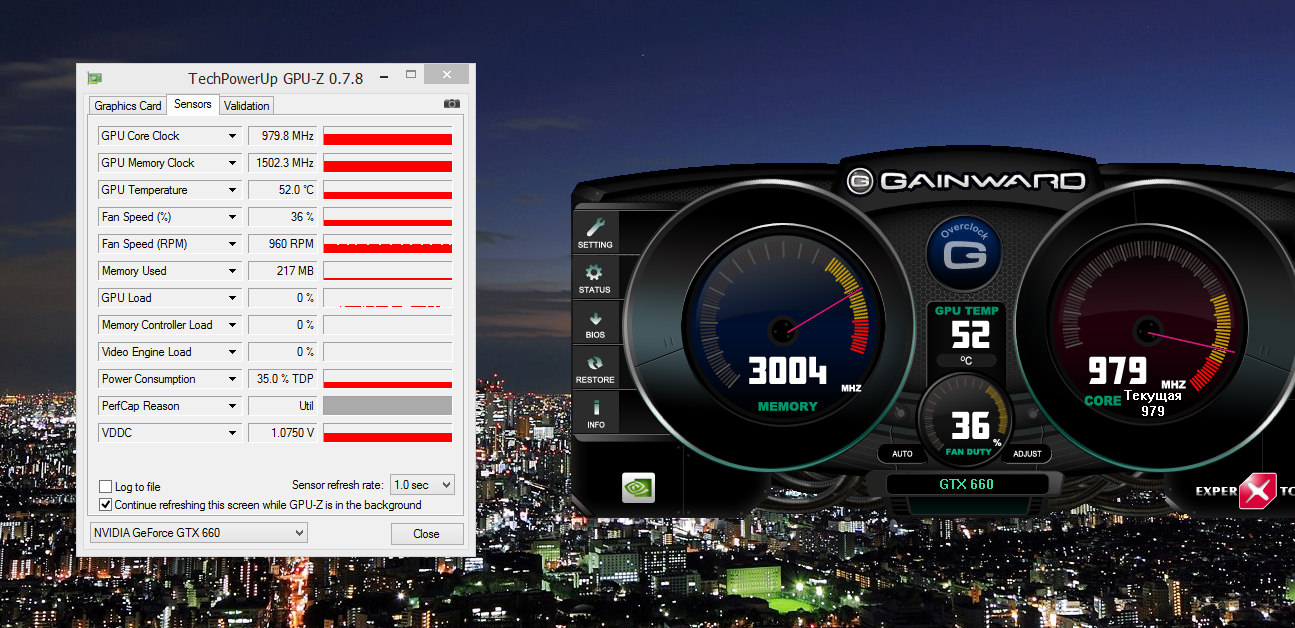This screenshot has height=628, width=1295.
Task: Set fan duty to Auto in Gainward
Action: pyautogui.click(x=902, y=454)
